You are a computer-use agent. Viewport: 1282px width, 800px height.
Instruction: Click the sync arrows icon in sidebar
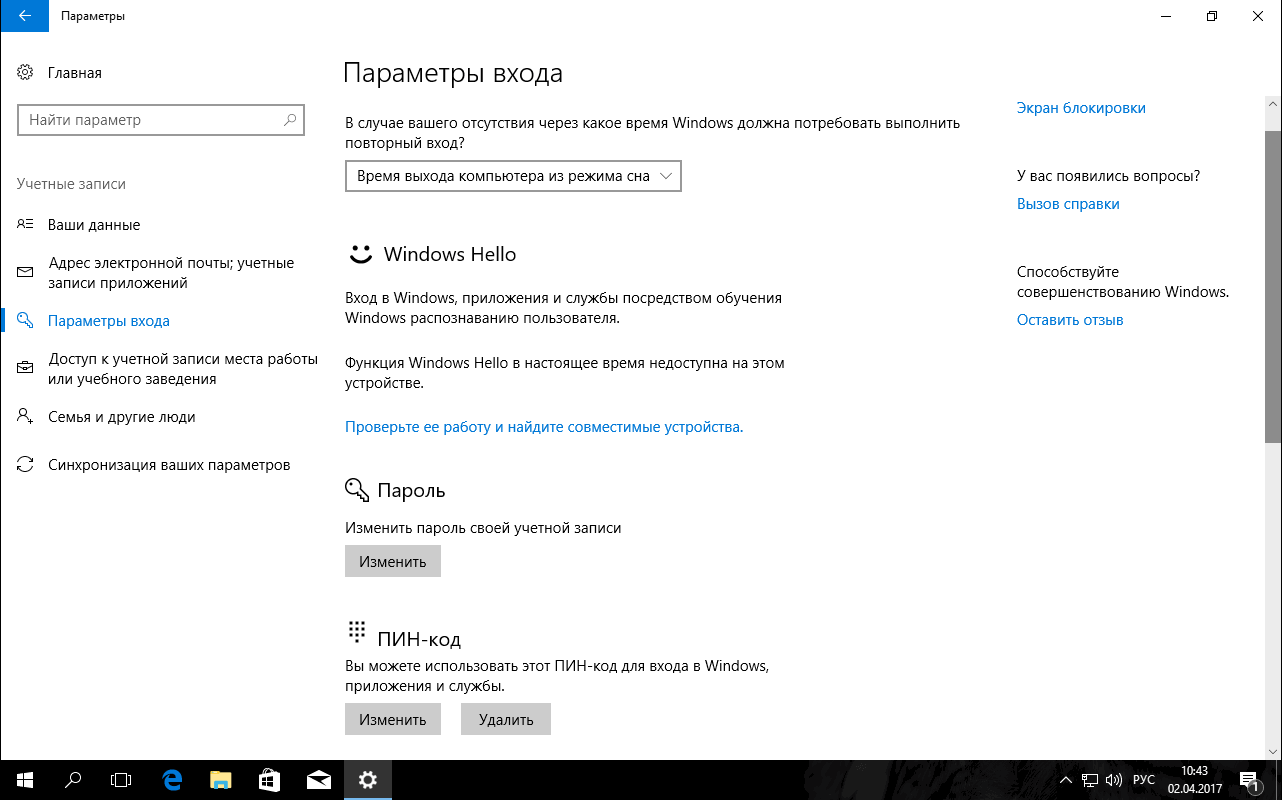26,465
